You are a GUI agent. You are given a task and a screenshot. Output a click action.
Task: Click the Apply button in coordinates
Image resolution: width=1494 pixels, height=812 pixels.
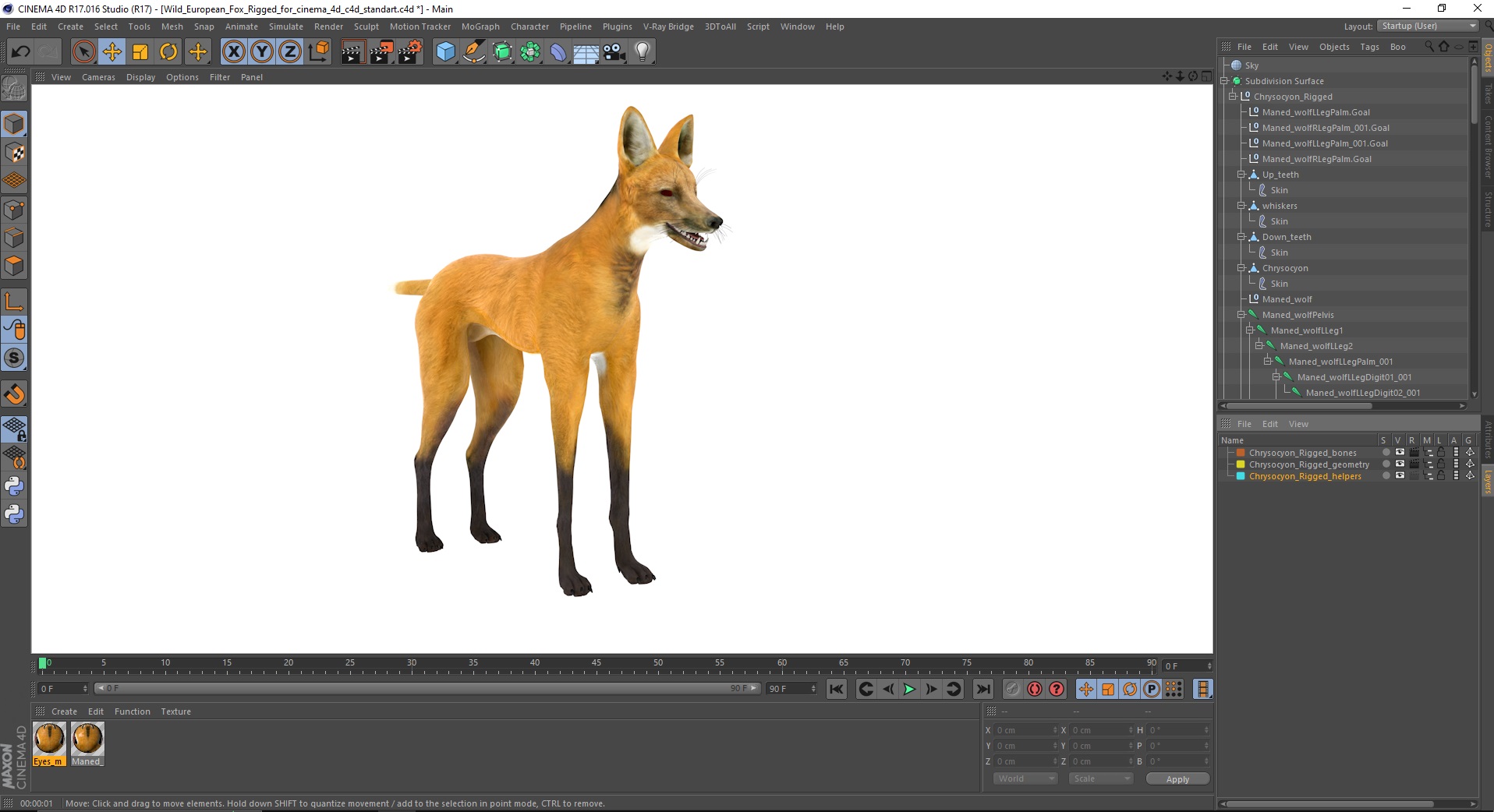pos(1177,779)
